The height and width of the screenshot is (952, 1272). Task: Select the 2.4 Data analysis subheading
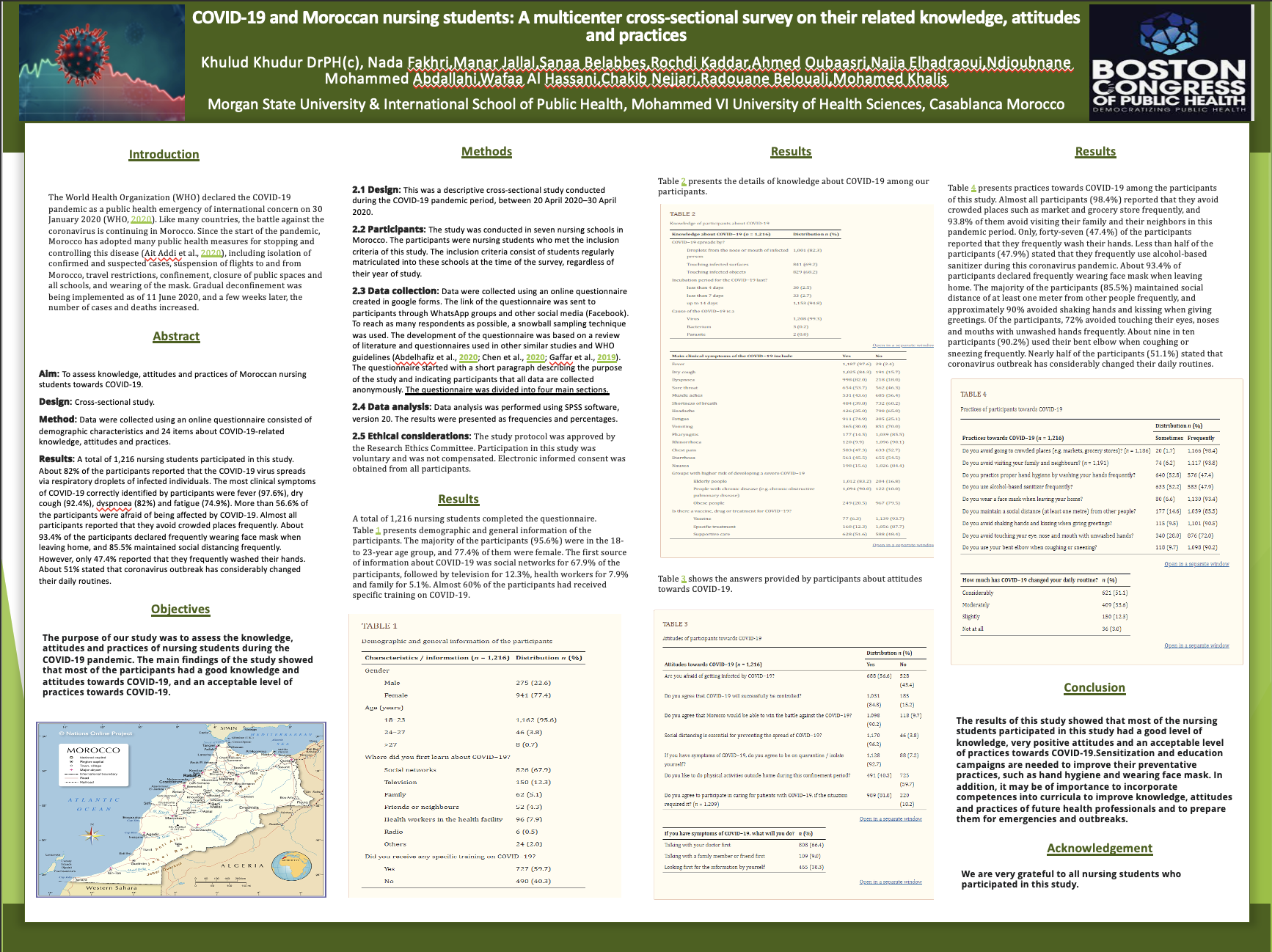[x=392, y=406]
